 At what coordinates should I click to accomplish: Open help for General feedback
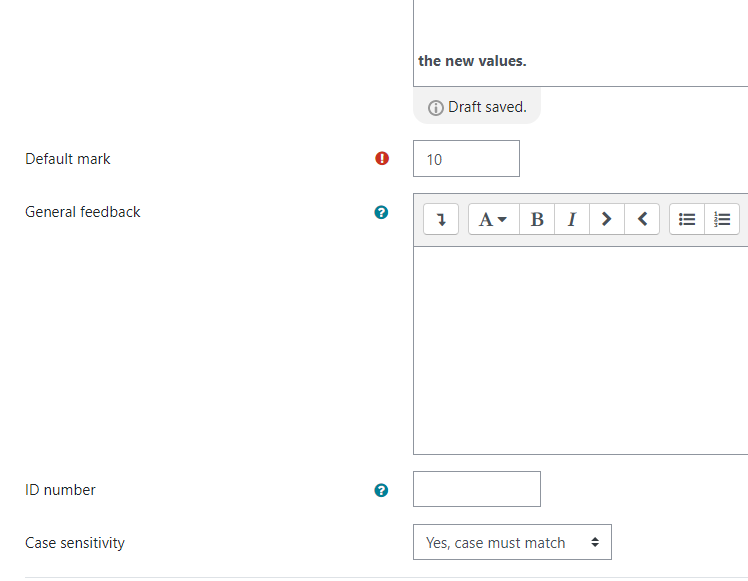point(381,212)
